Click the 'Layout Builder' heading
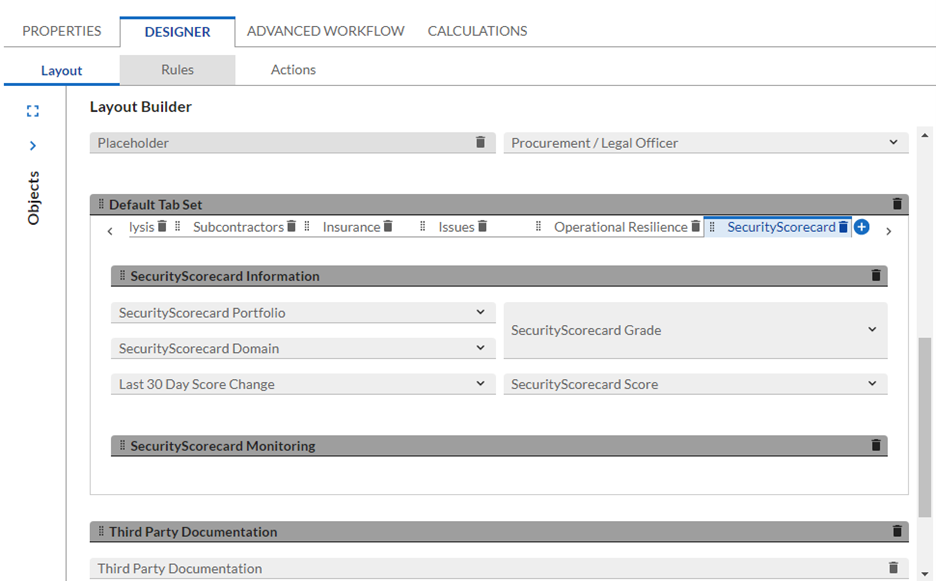The image size is (936, 581). [x=141, y=107]
